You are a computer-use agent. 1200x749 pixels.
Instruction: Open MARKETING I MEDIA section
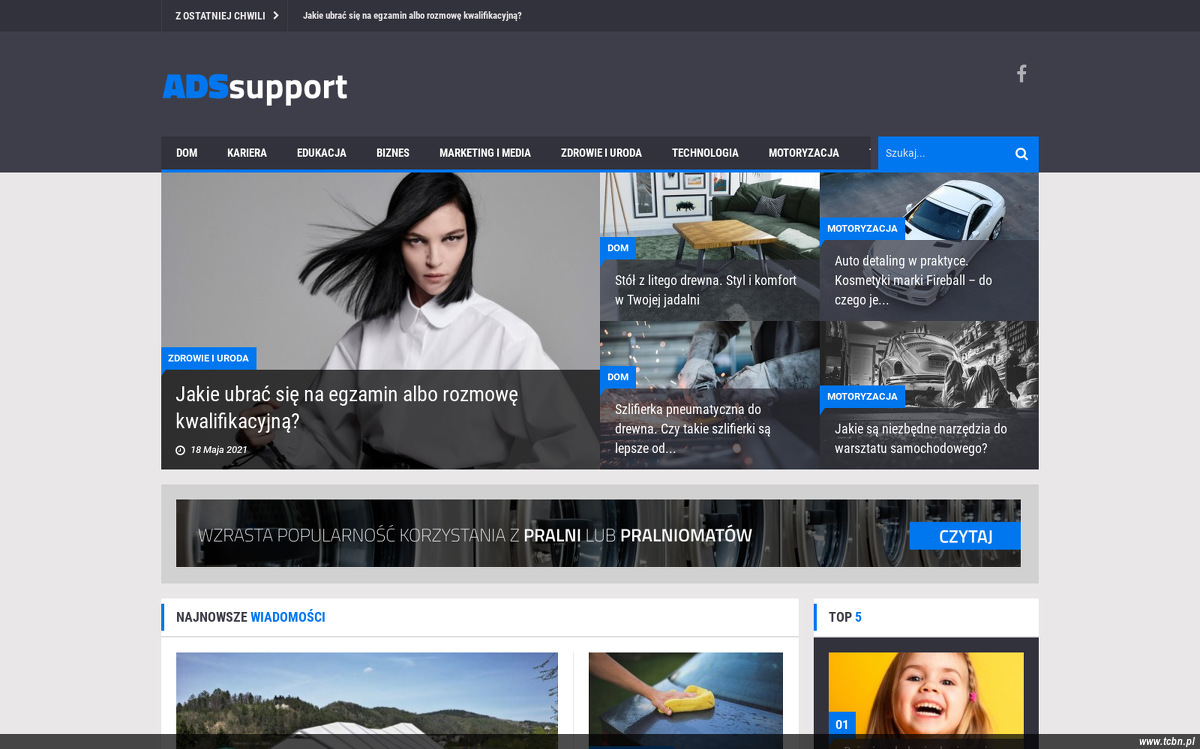485,153
